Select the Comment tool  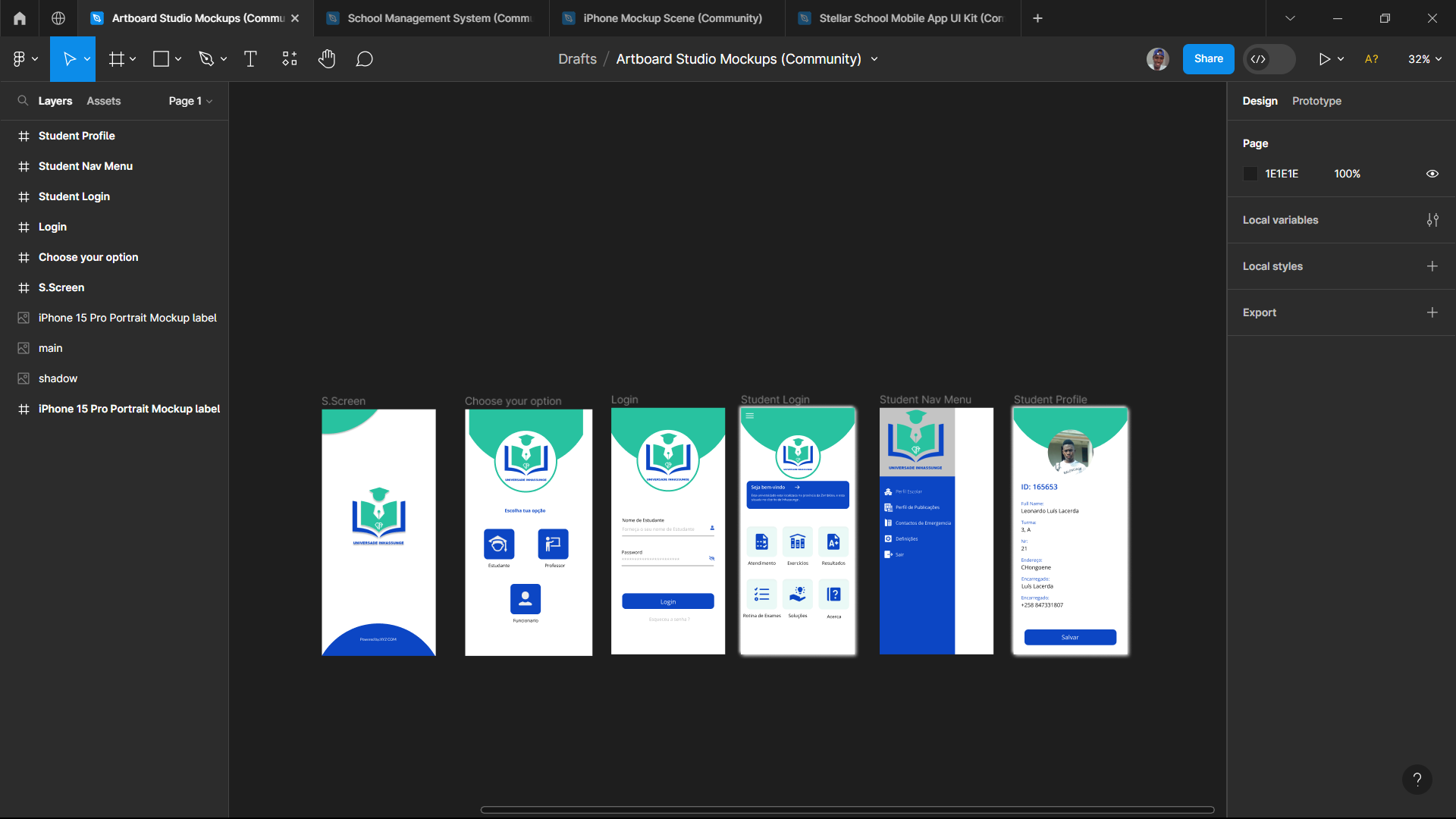coord(364,59)
